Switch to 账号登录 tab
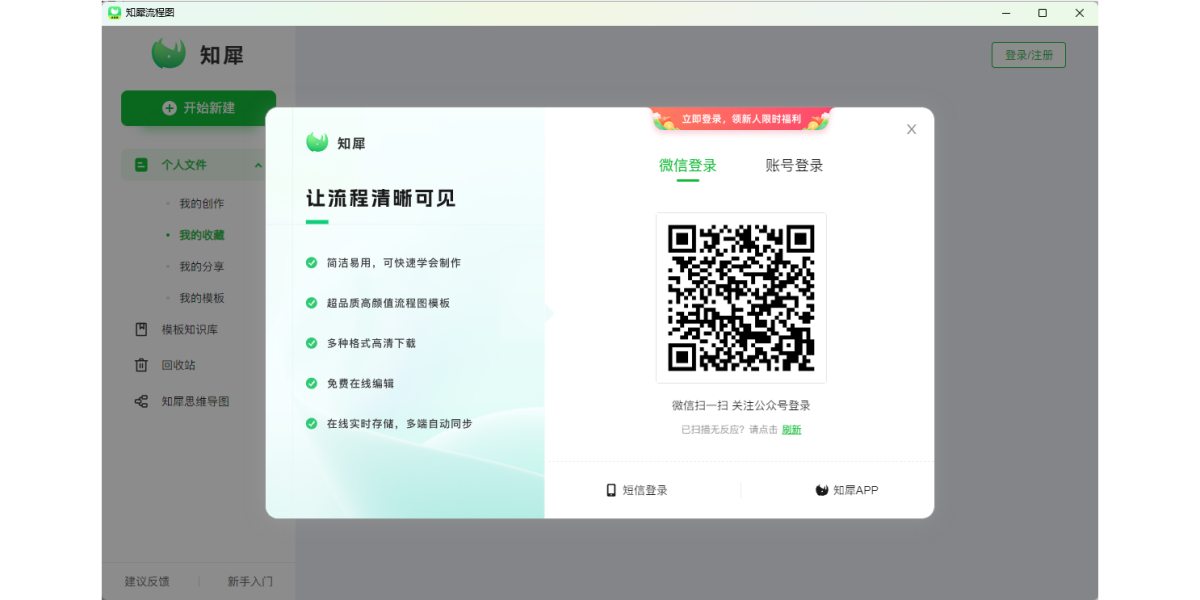Image resolution: width=1200 pixels, height=600 pixels. [x=794, y=166]
